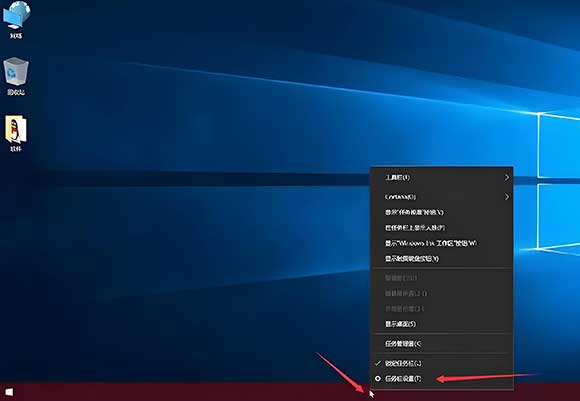The height and width of the screenshot is (401, 580).
Task: Open the Windows Start button
Action: (x=9, y=392)
